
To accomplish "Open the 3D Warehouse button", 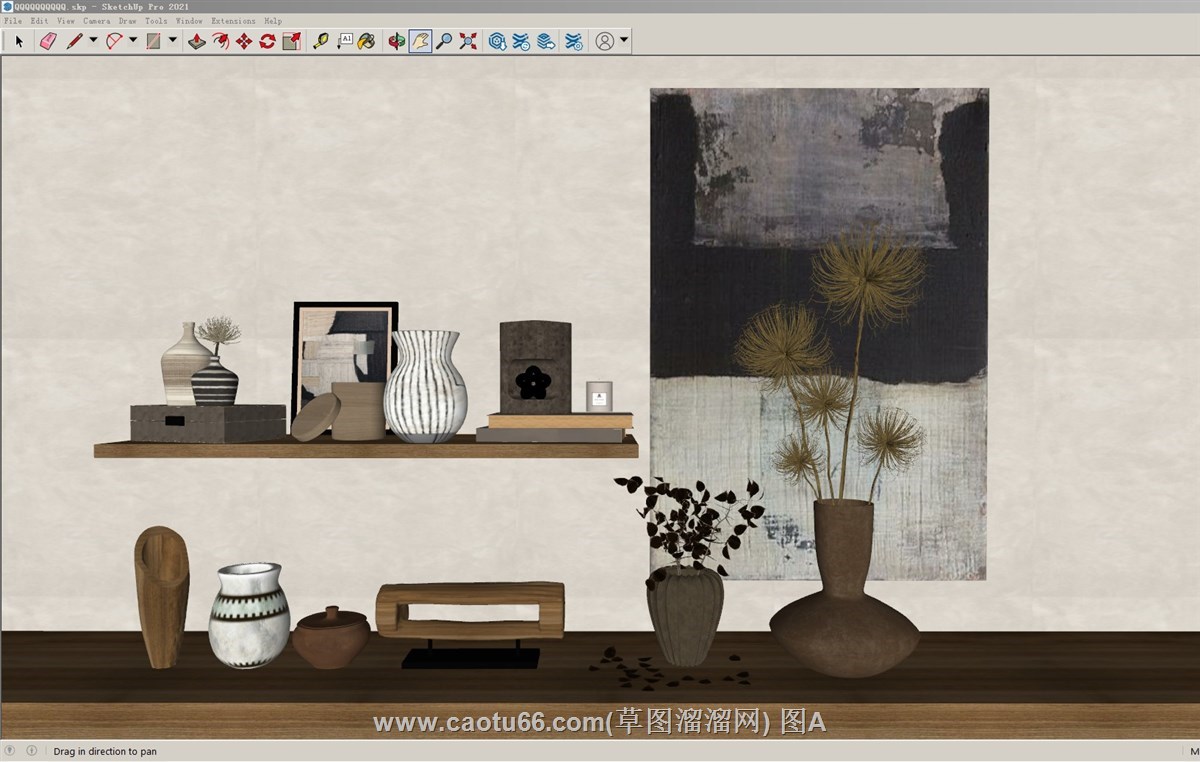I will click(x=497, y=41).
